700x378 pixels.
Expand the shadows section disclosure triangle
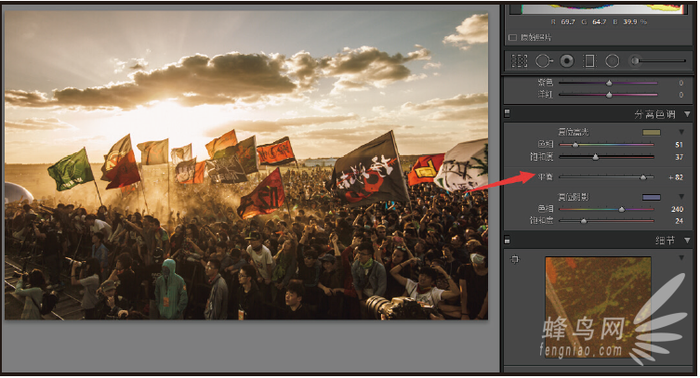pyautogui.click(x=681, y=197)
